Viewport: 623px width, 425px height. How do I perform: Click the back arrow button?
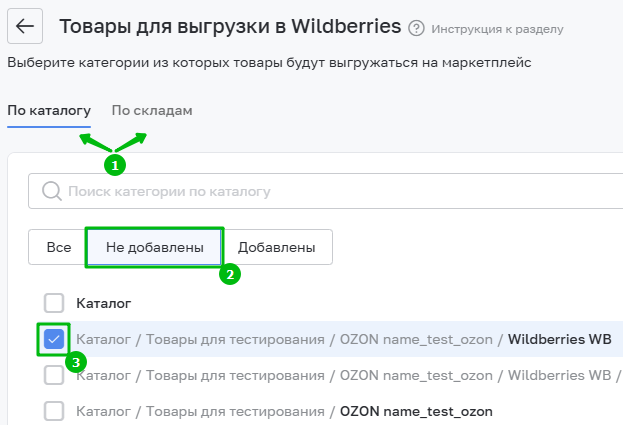(25, 26)
